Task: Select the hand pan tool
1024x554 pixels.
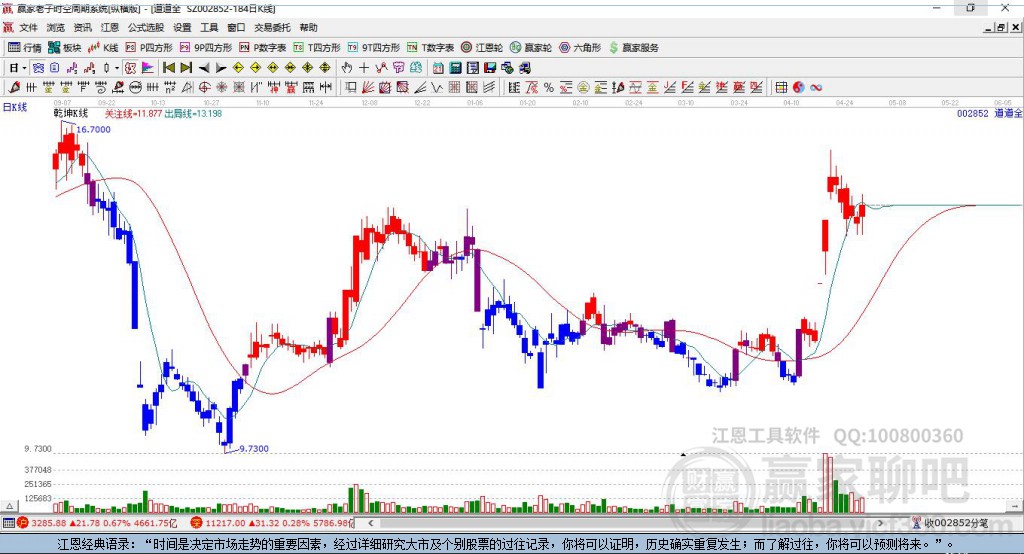Action: click(347, 68)
